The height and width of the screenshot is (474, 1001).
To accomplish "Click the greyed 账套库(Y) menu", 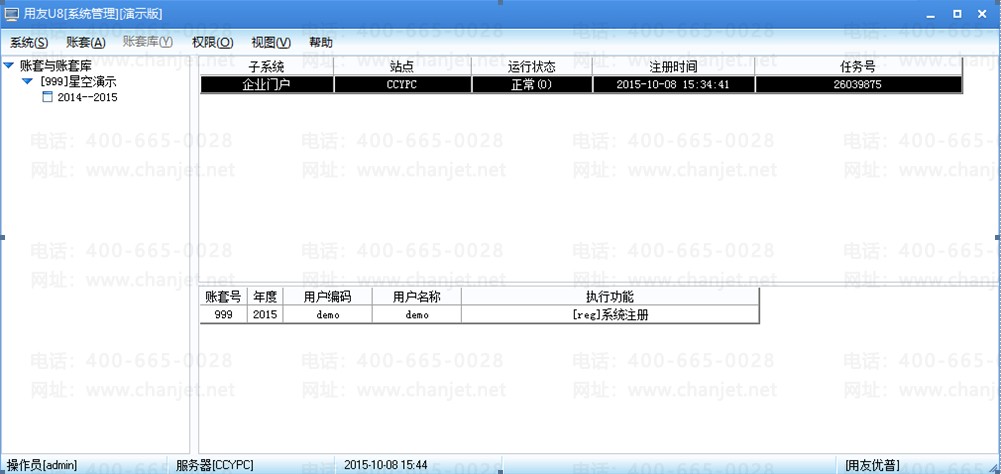I will [x=147, y=43].
